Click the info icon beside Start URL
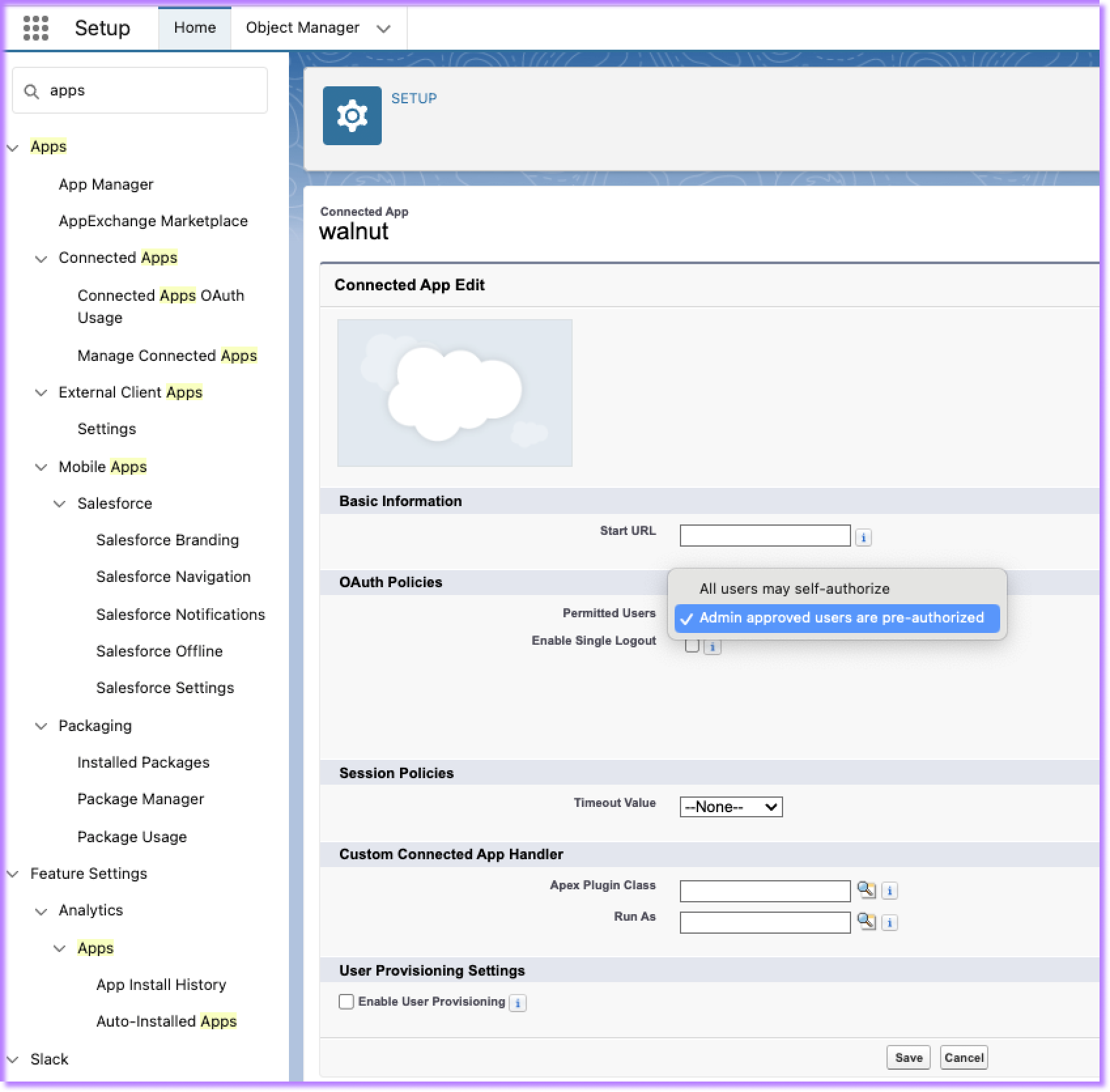Screen dimensions: 1110x1092 [x=863, y=537]
